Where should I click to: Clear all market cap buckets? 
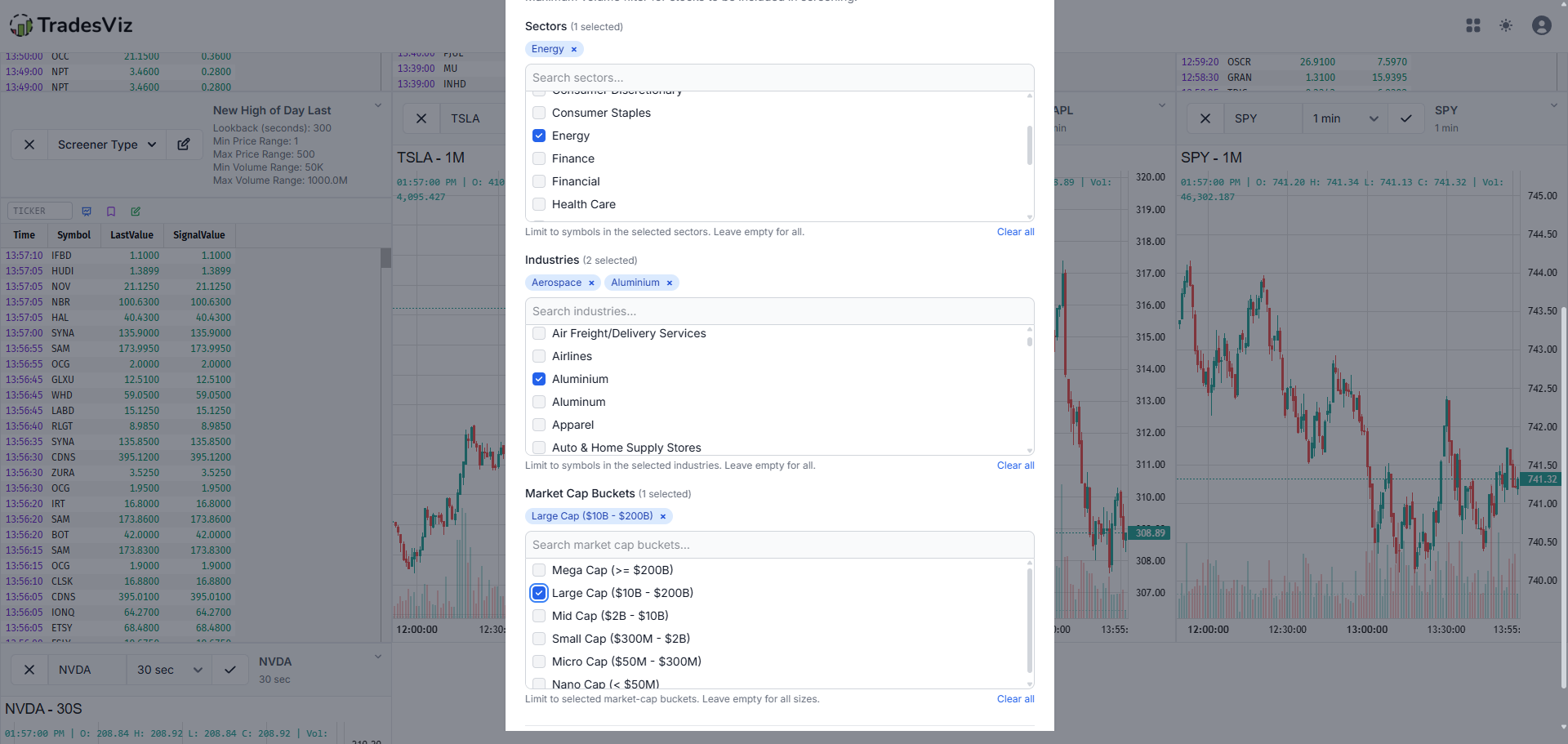[x=1015, y=699]
